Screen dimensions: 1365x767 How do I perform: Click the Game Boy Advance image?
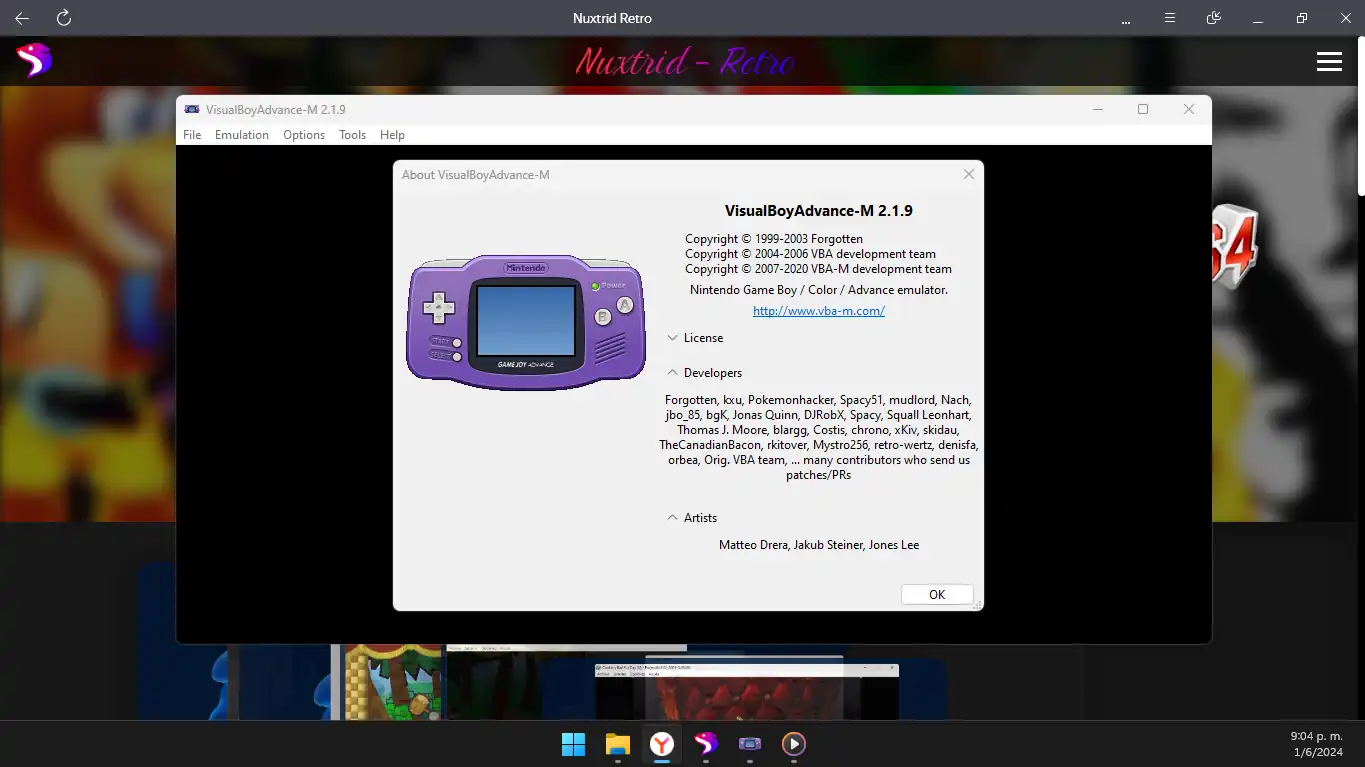point(526,322)
